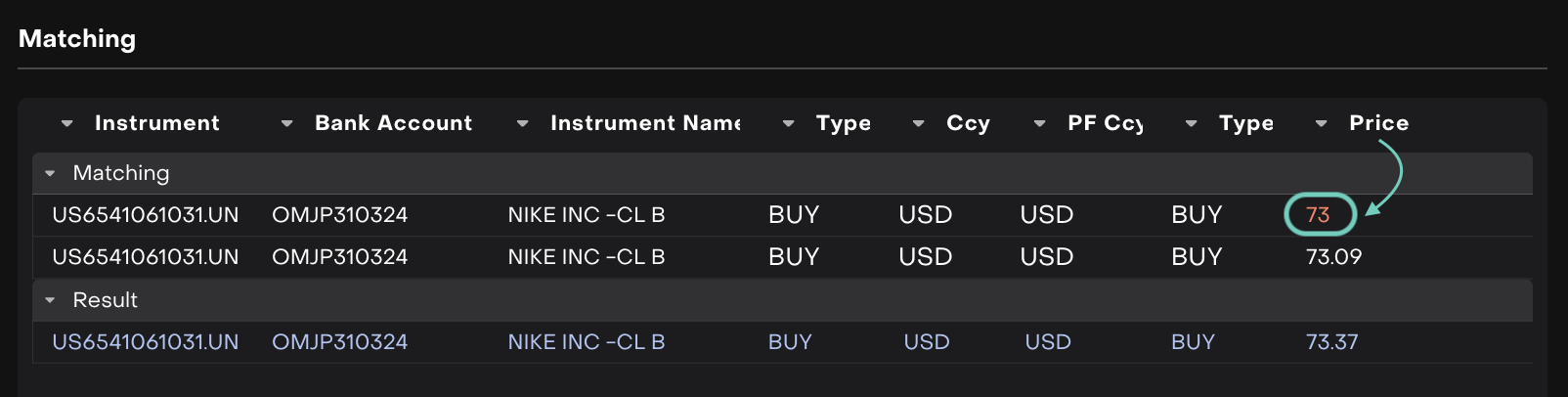Open US6541061031.UN link in the Result row
1568x397 pixels.
(145, 342)
